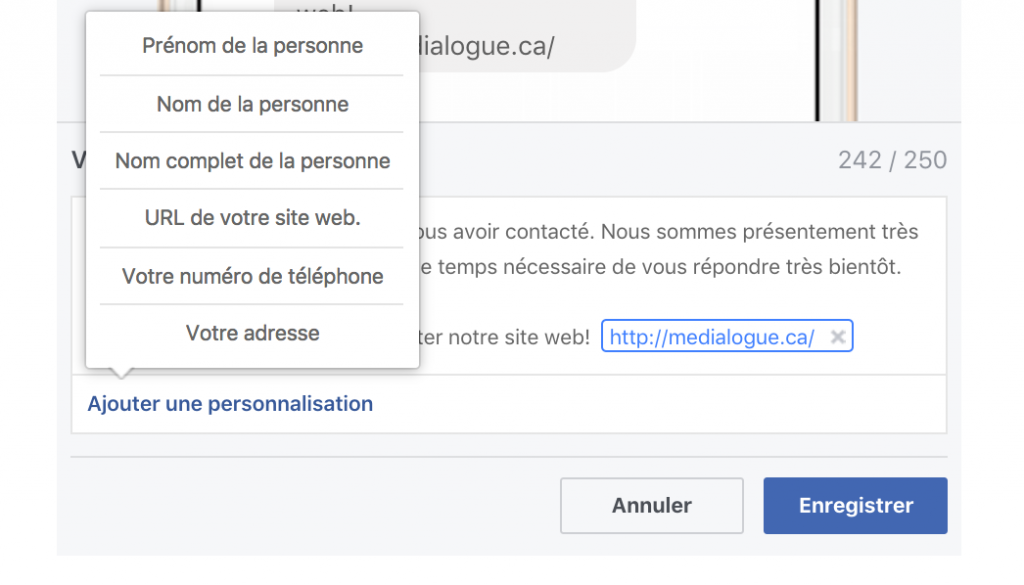The image size is (1024, 585).
Task: Cancel editing with the Annuler button
Action: coord(651,505)
